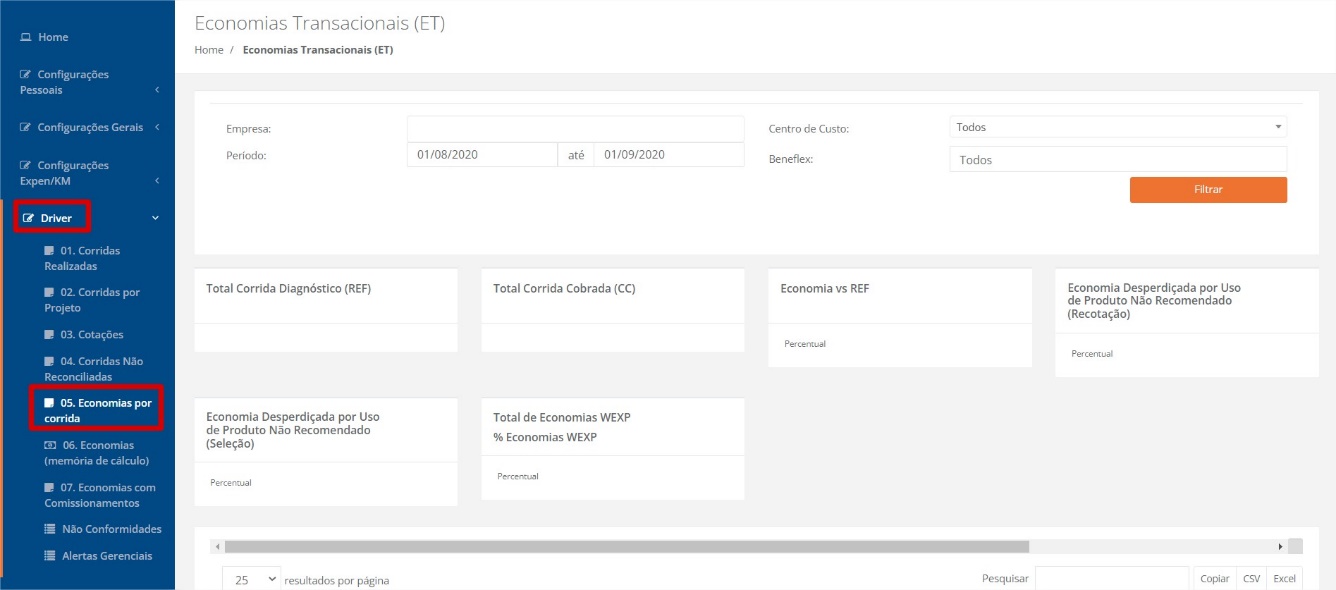Click icon beside 01. Corridas Realizadas
The image size is (1336, 590).
[50, 251]
